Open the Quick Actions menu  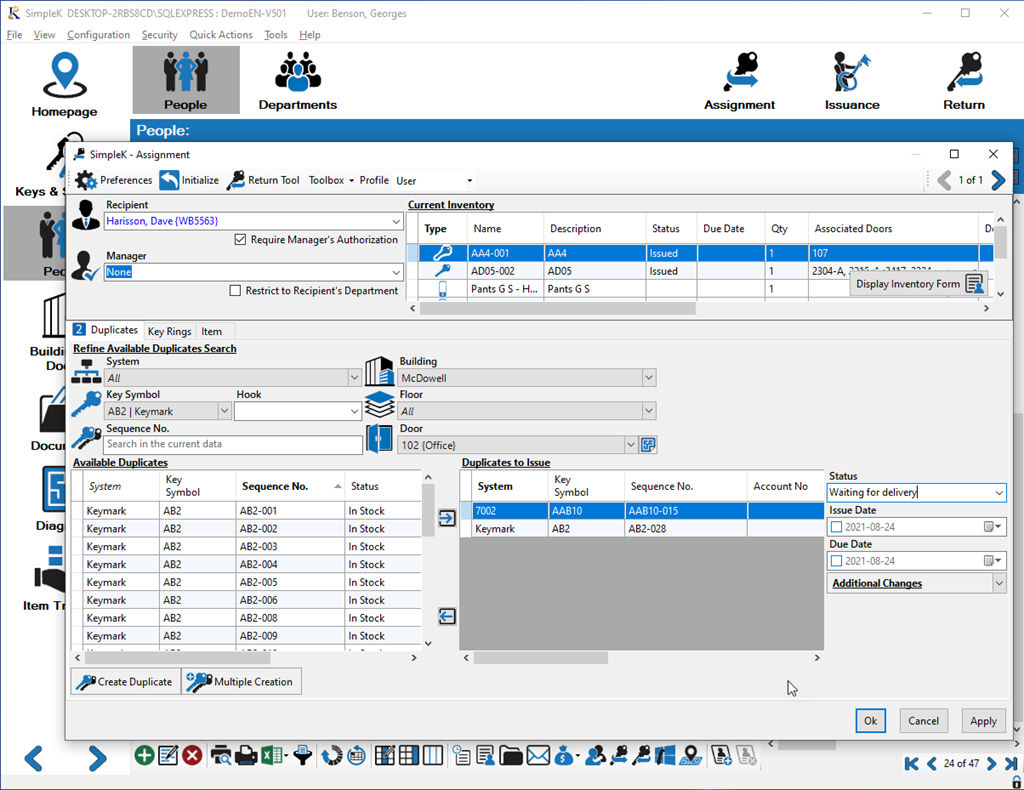tap(220, 34)
